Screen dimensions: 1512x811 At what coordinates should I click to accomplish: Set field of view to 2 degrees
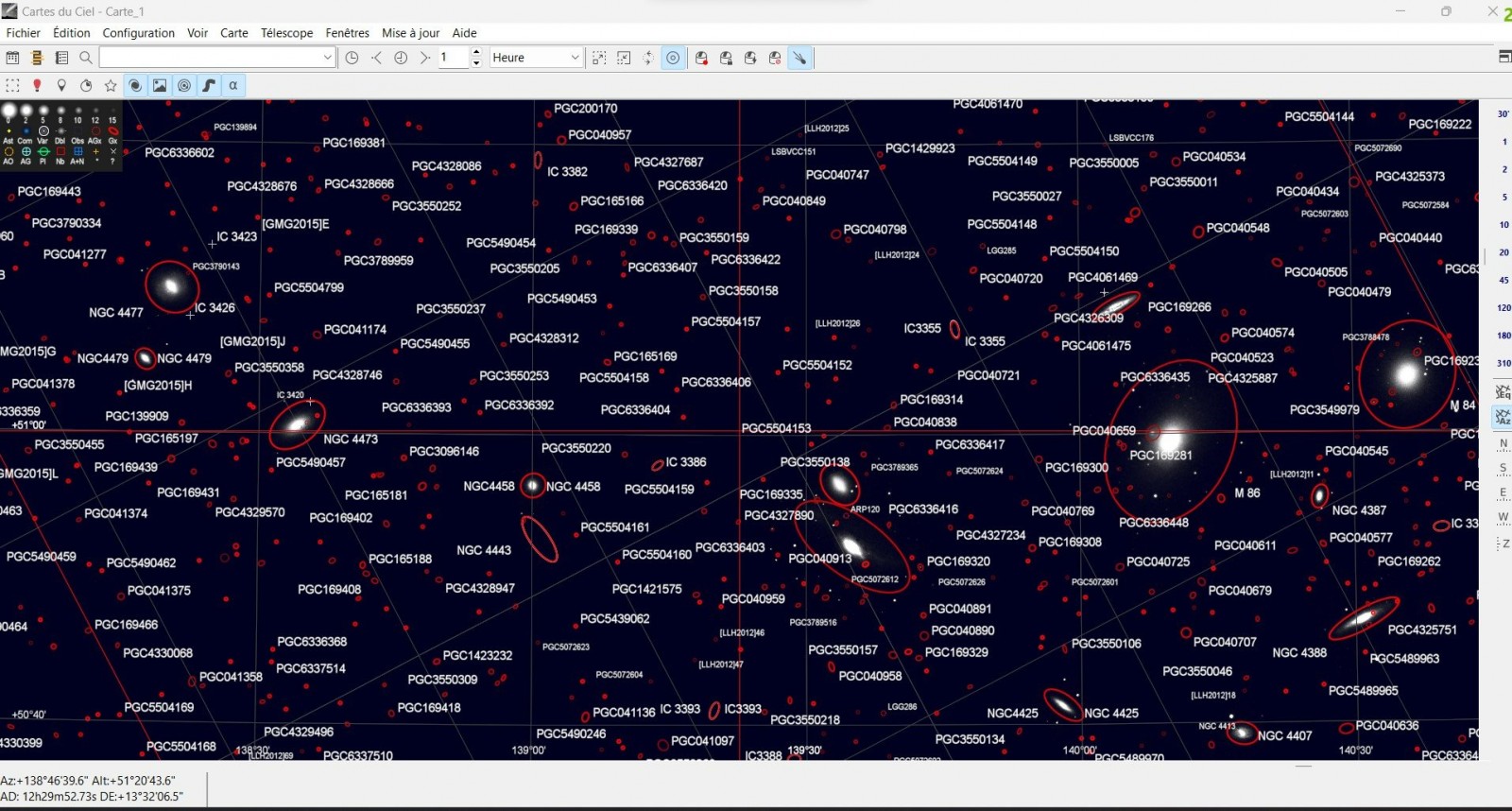point(1503,169)
